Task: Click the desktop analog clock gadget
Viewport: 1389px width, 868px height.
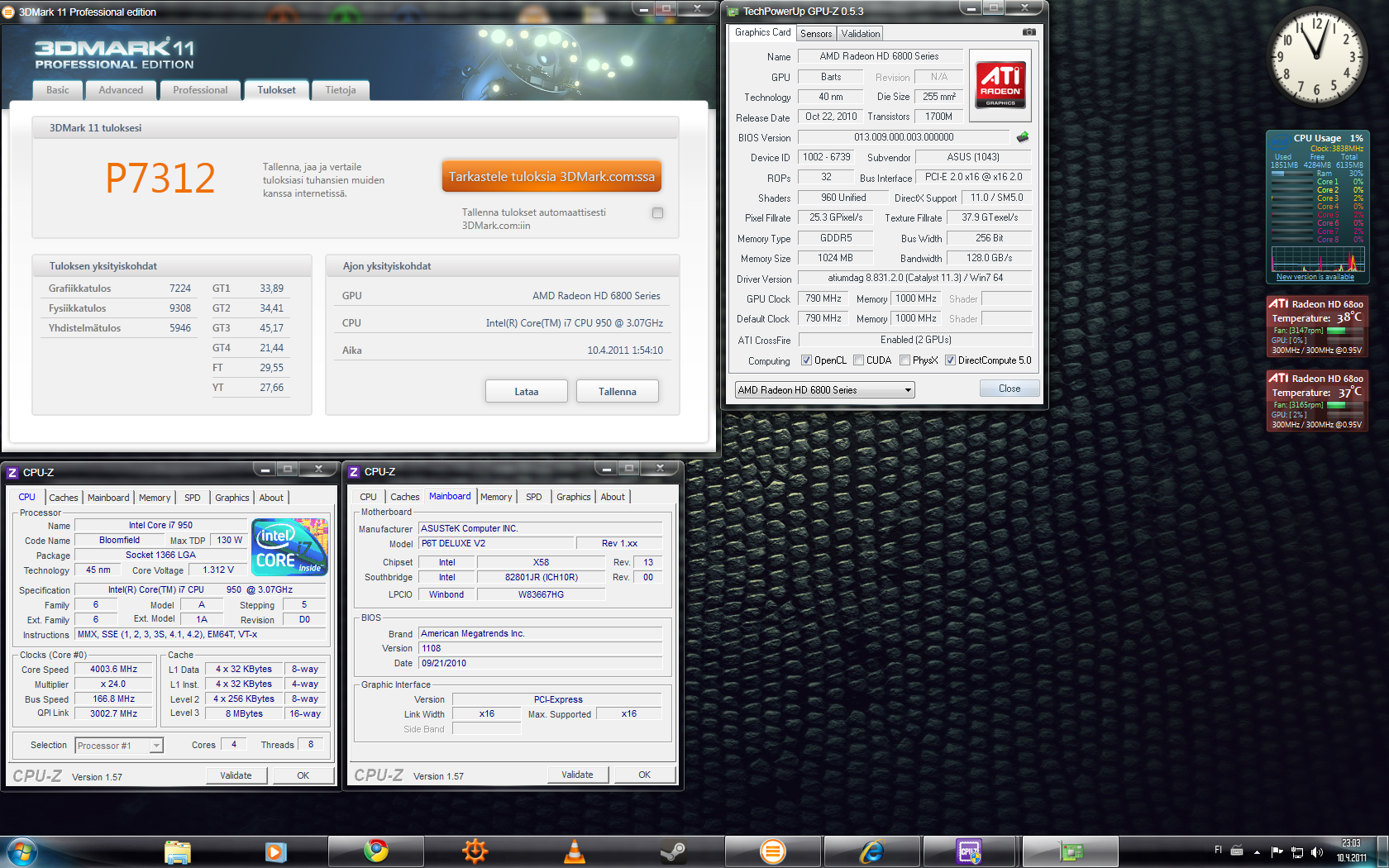Action: tap(1317, 57)
